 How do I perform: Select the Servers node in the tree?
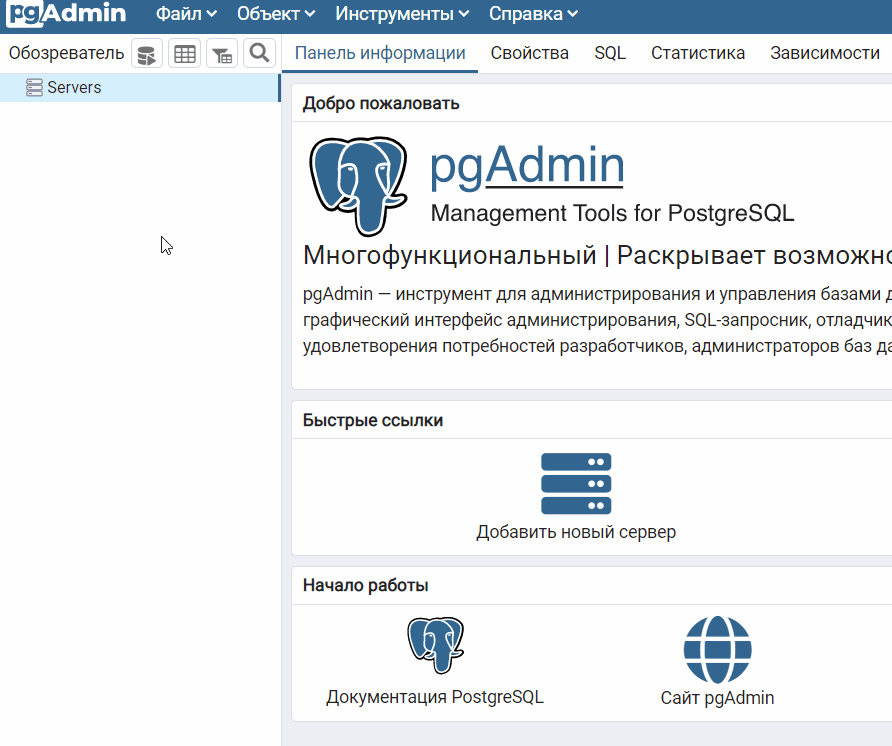coord(74,88)
